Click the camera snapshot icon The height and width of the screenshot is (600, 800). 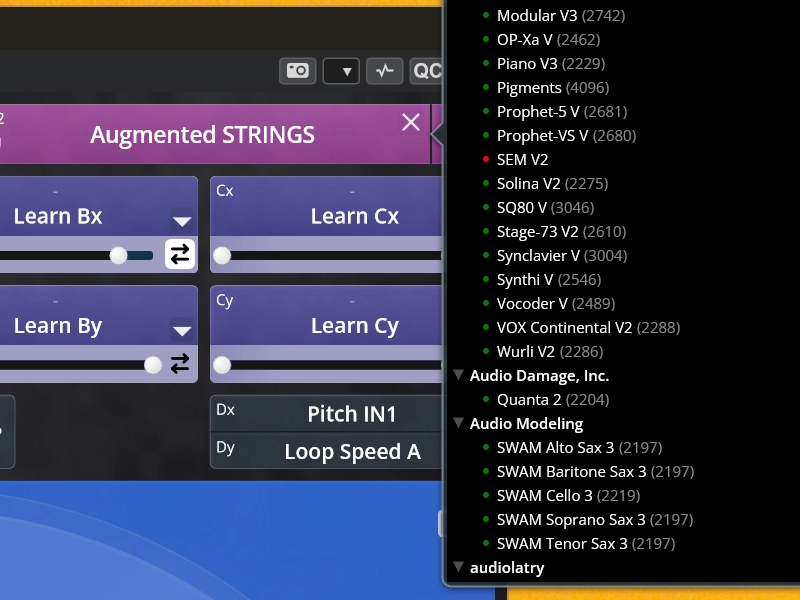click(x=297, y=70)
